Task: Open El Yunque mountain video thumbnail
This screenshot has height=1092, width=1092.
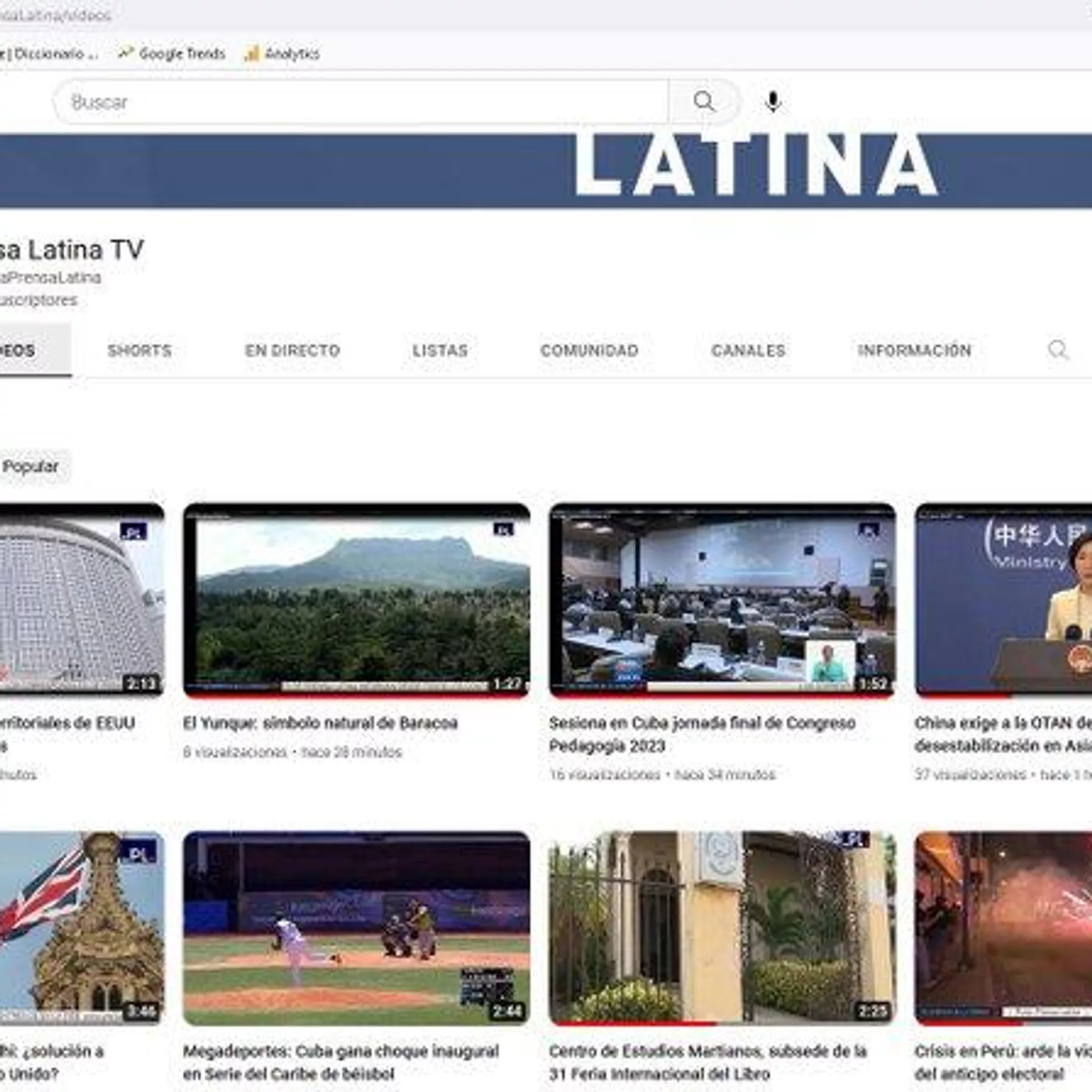Action: coord(357,600)
